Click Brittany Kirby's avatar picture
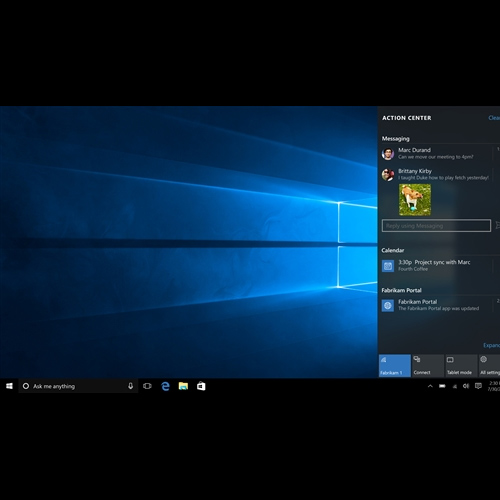This screenshot has width=500, height=500. 388,174
